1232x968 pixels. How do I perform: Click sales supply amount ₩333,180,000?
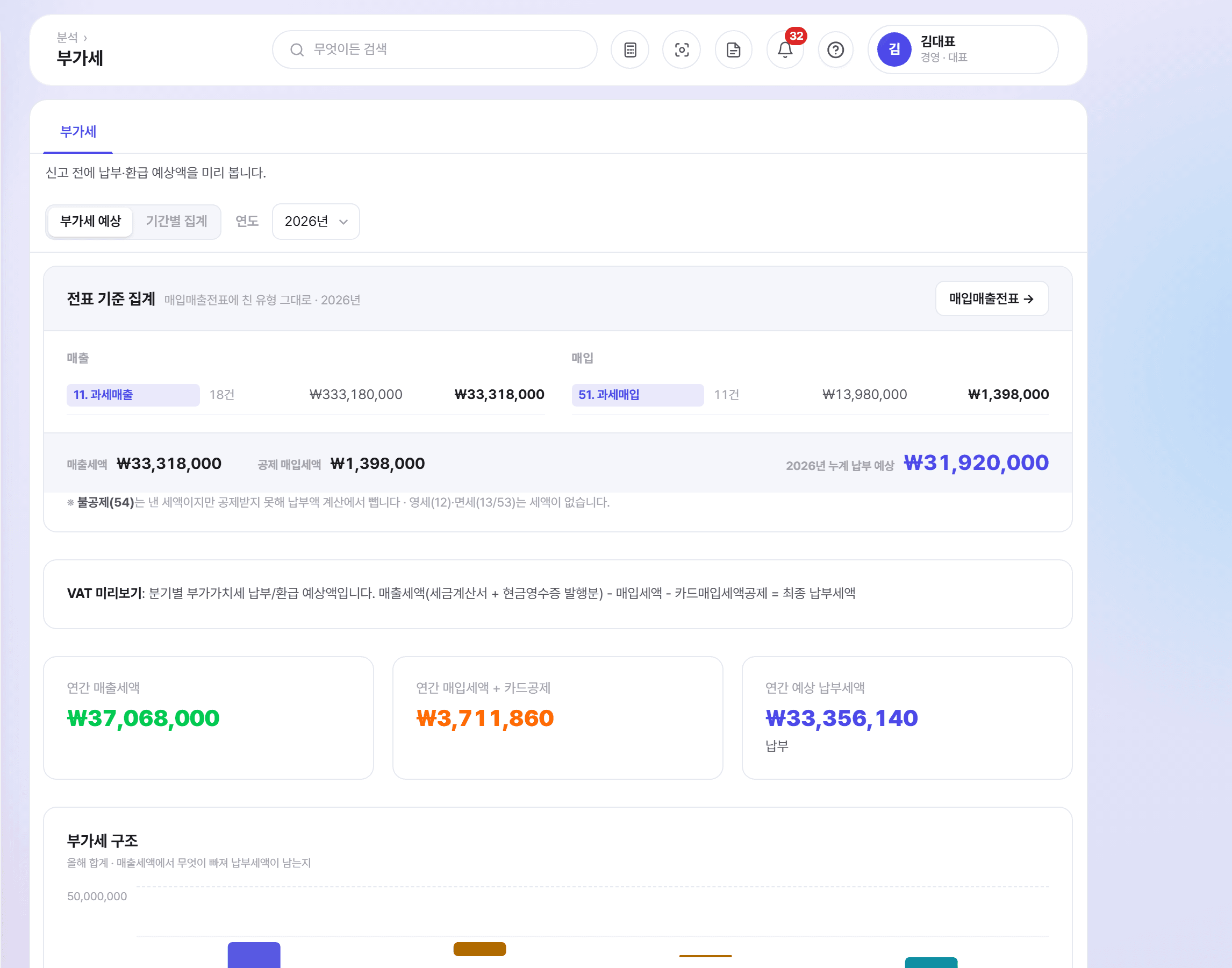pos(356,394)
